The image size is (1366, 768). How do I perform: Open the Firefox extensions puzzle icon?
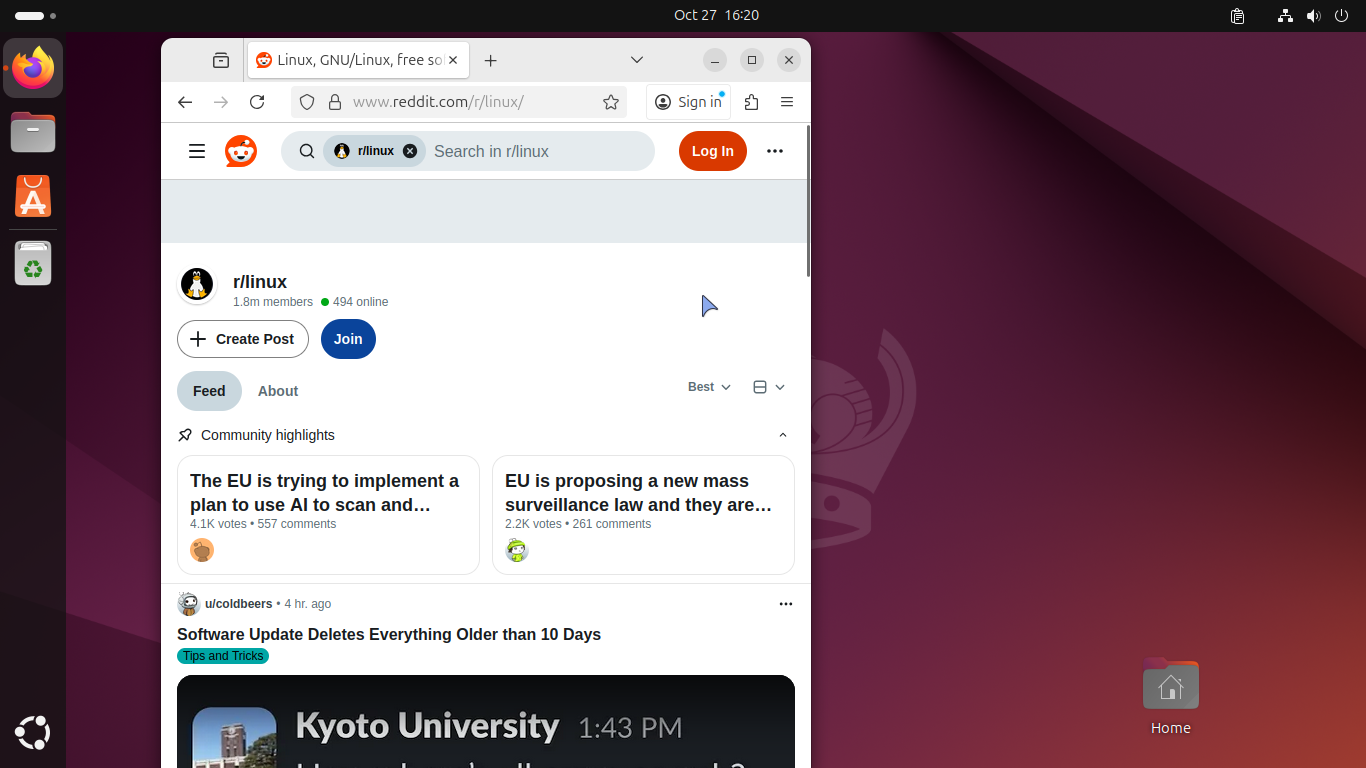point(752,102)
